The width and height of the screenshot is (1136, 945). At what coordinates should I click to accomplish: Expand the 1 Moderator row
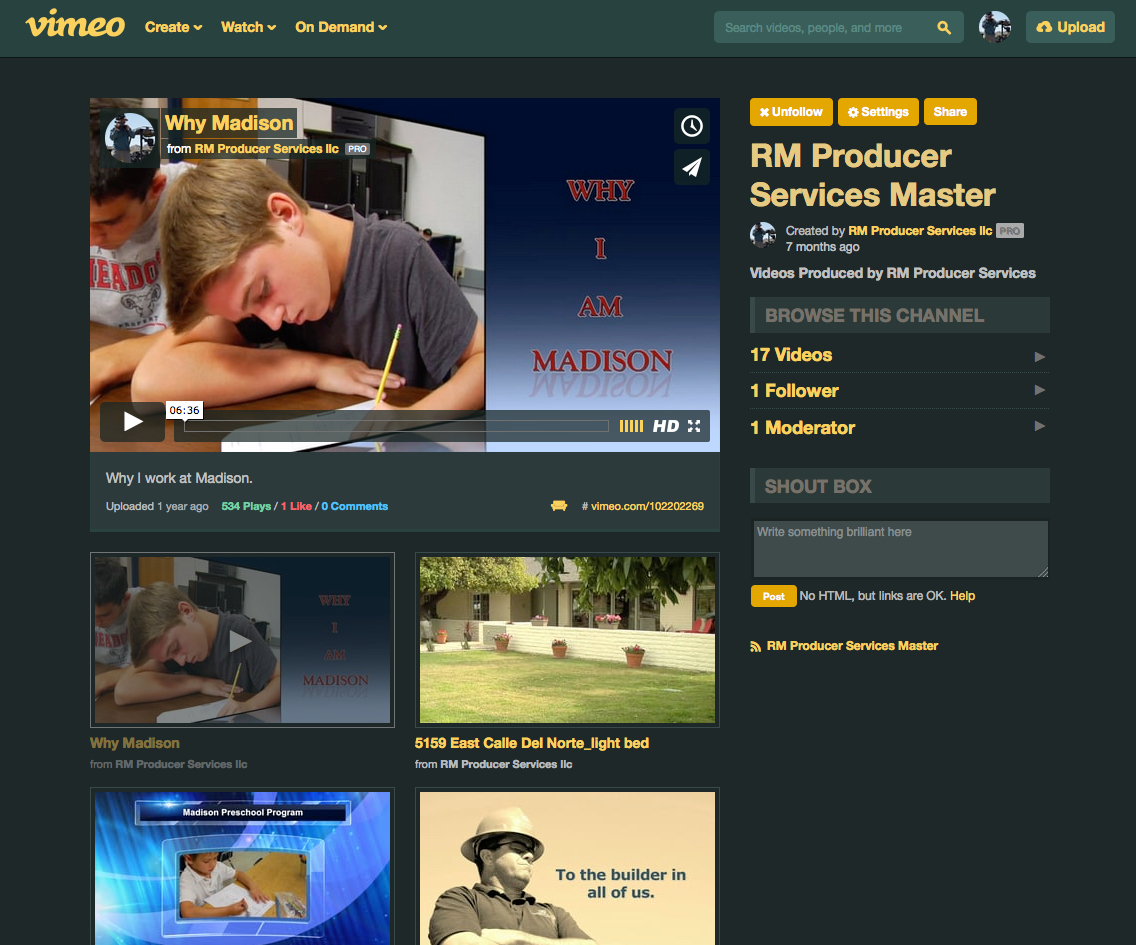pos(899,428)
